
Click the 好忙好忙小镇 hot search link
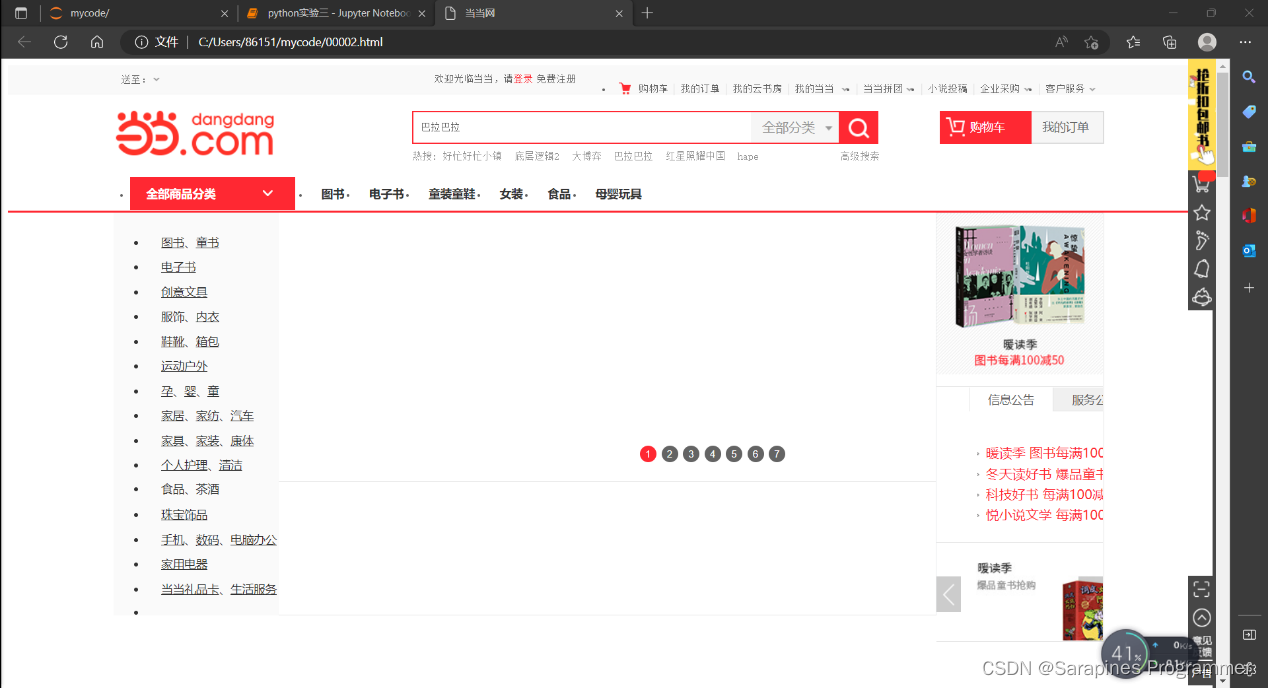pyautogui.click(x=472, y=156)
